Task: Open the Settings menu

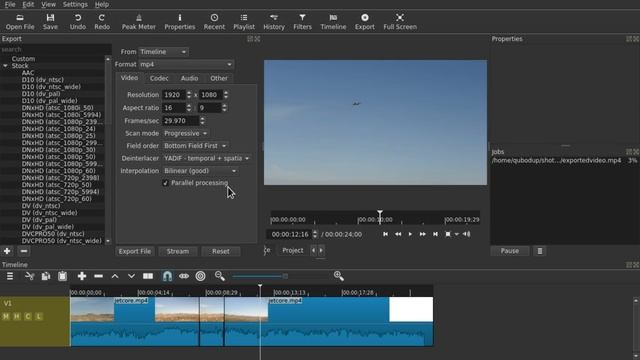Action: point(75,4)
